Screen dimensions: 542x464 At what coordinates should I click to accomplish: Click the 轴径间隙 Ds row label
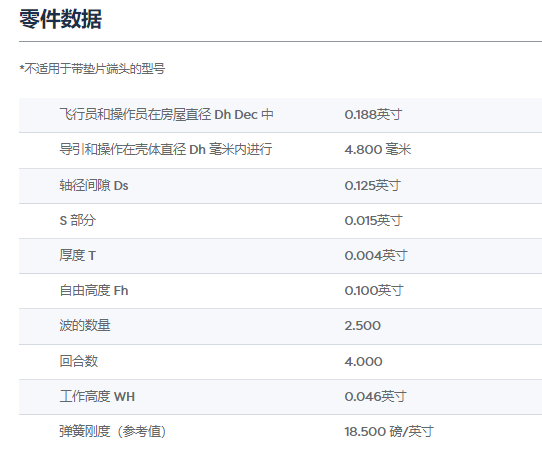click(94, 186)
